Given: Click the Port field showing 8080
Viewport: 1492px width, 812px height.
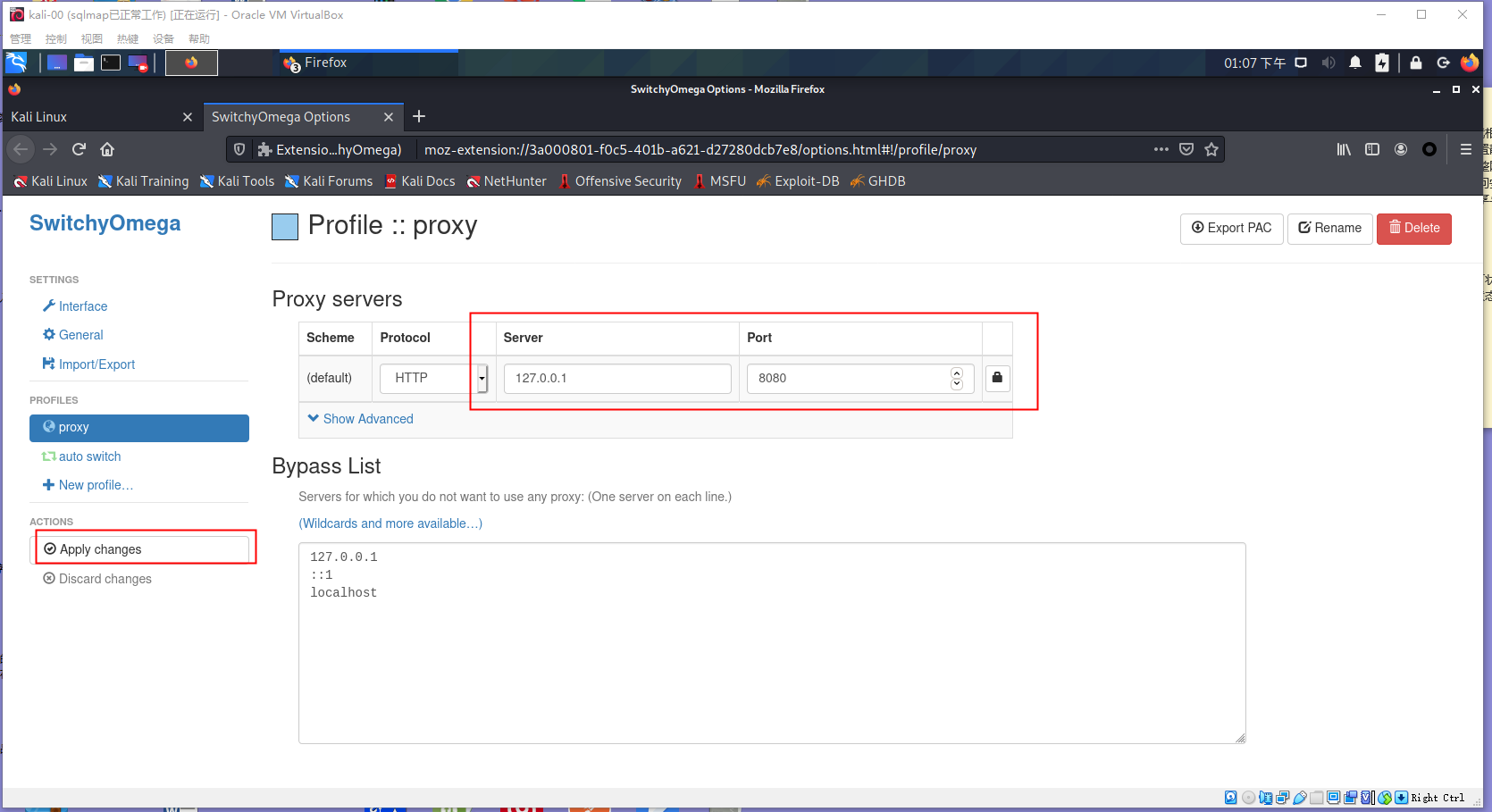Looking at the screenshot, I should coord(860,379).
